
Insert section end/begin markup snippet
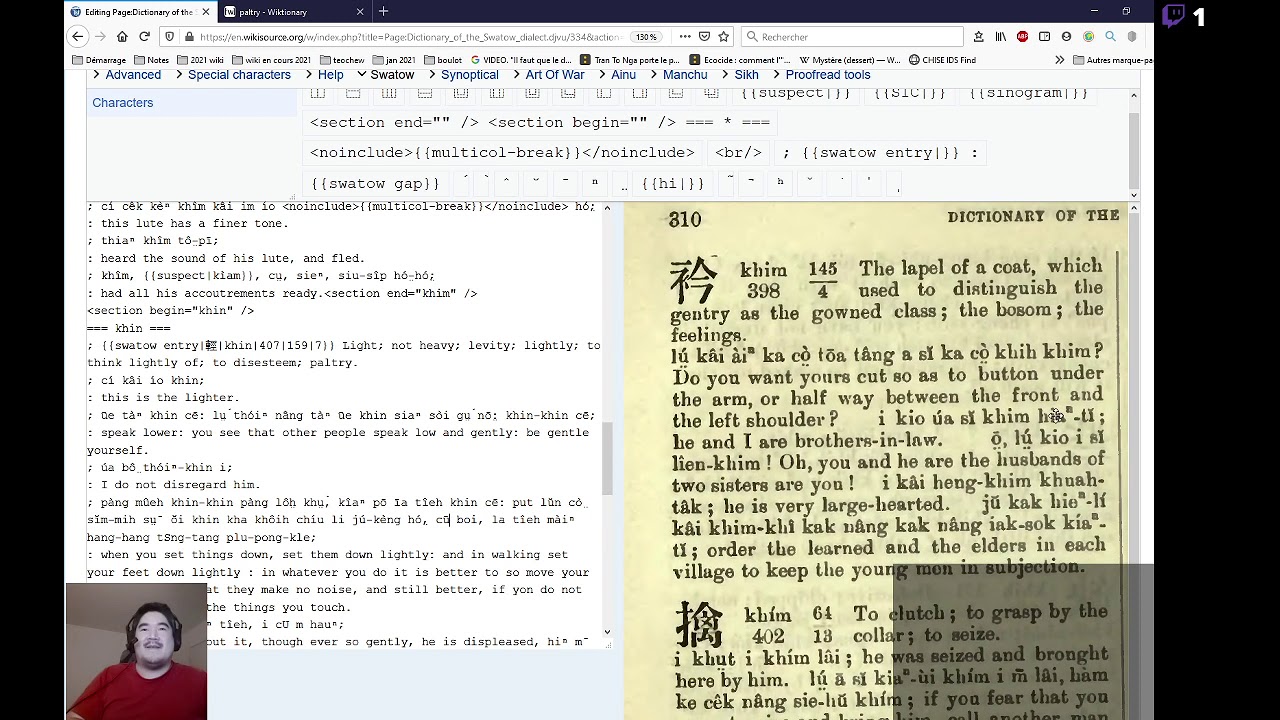click(x=540, y=122)
